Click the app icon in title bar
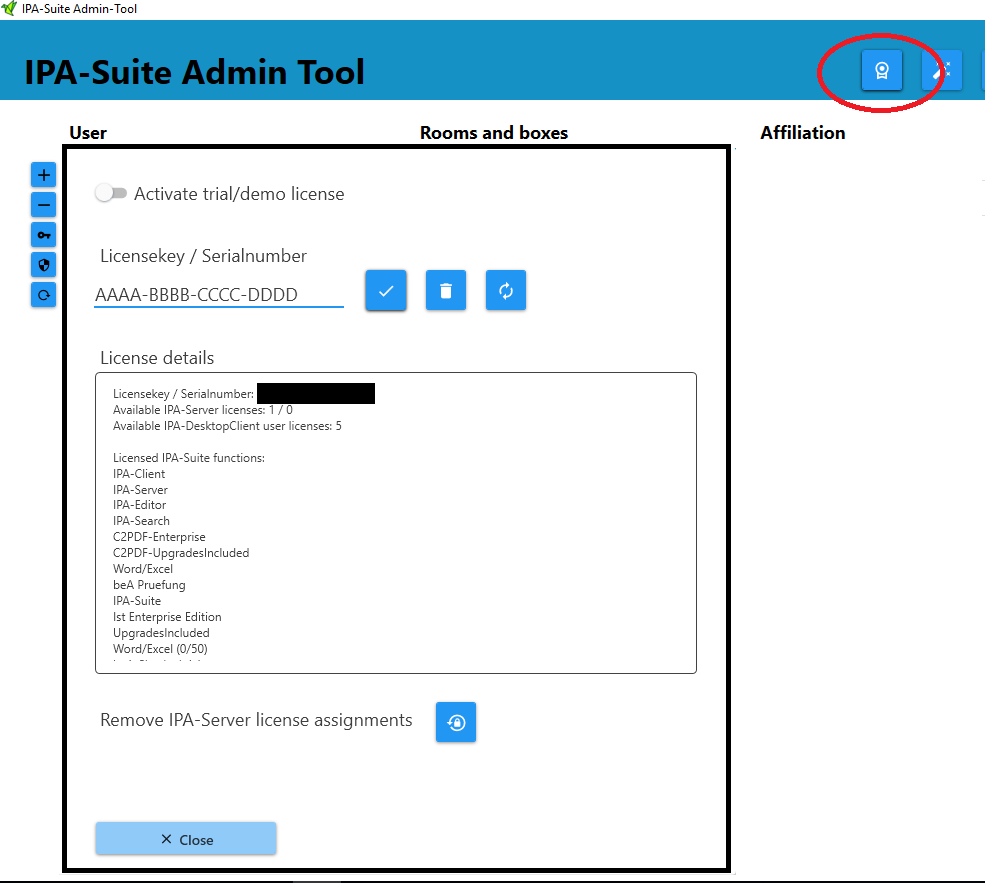The height and width of the screenshot is (883, 985). (x=9, y=9)
